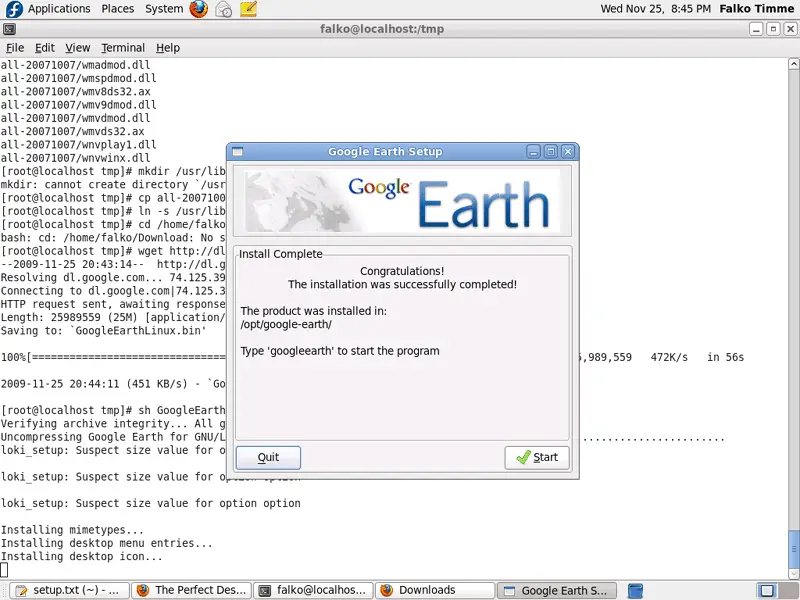Minimize the falko@localhost terminal window
800x600 pixels.
tap(756, 29)
